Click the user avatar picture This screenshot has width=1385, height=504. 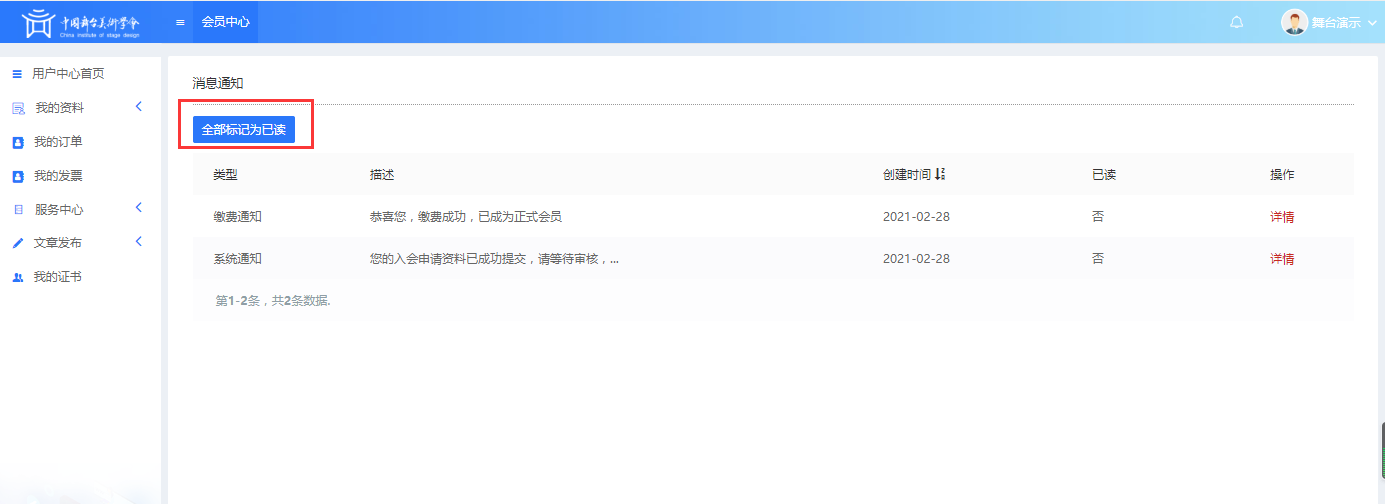point(1294,22)
